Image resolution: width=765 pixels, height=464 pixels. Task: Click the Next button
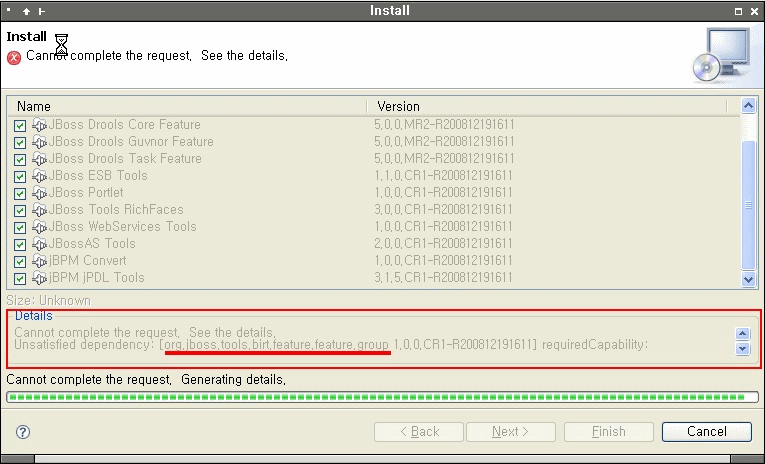coord(511,432)
